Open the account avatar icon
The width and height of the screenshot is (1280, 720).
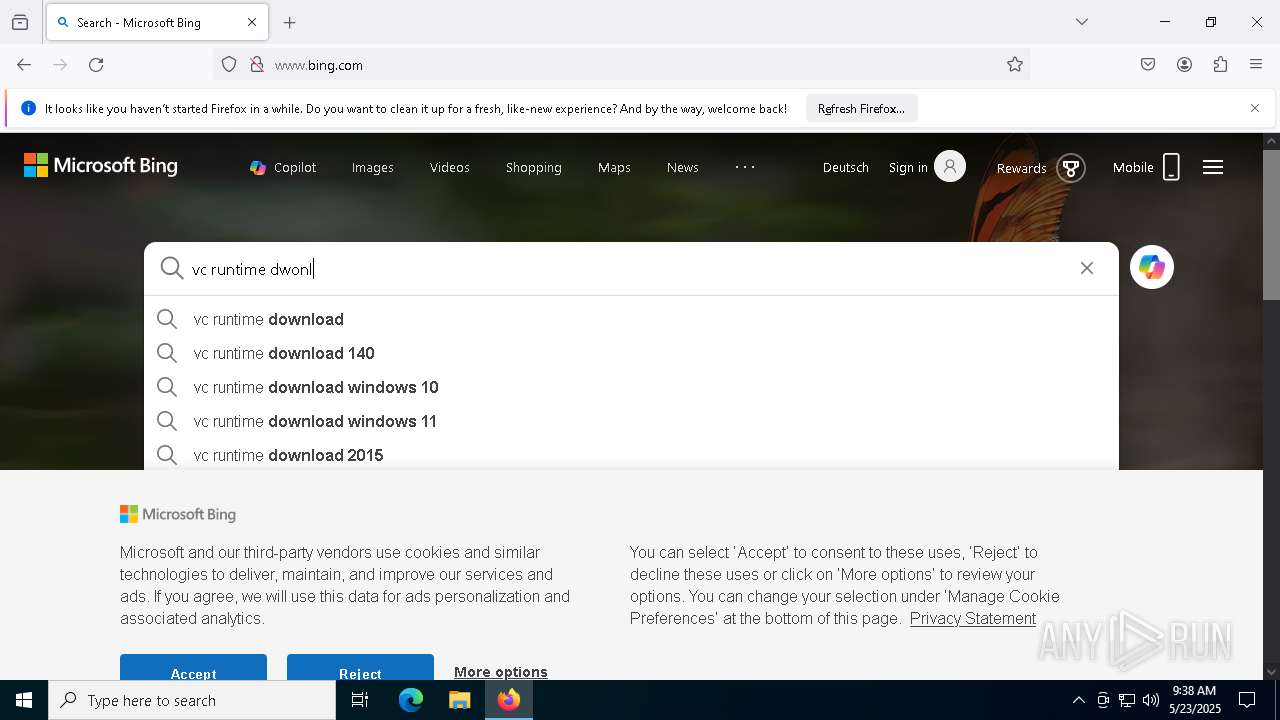click(950, 166)
